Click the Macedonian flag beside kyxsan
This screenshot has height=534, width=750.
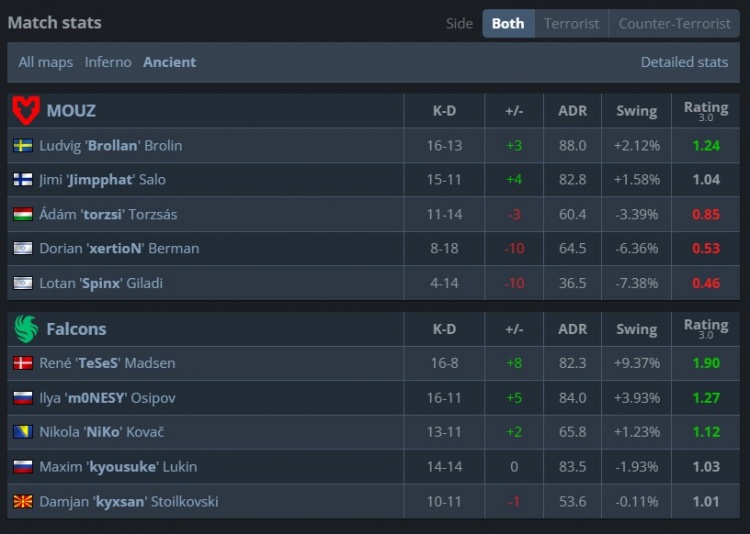23,501
